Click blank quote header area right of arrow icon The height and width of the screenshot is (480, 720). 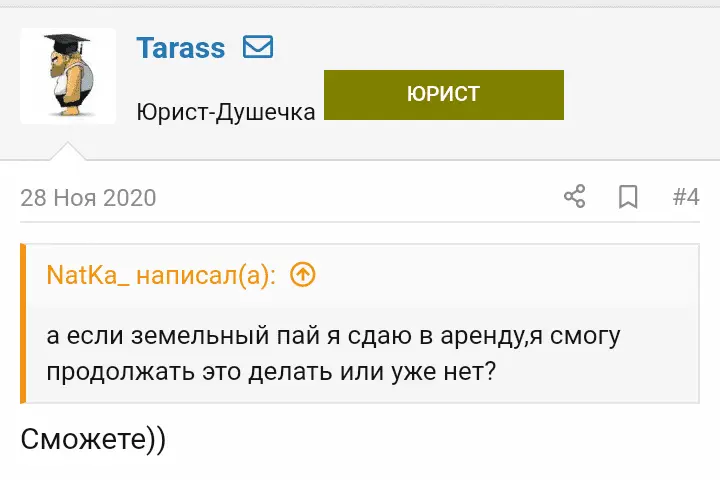coord(500,275)
